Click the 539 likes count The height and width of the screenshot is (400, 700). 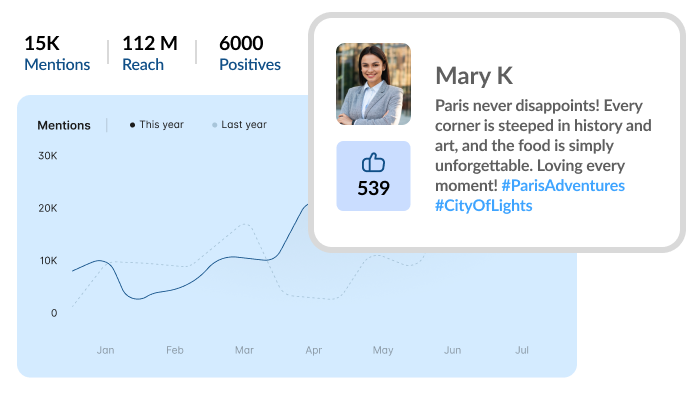pyautogui.click(x=373, y=188)
